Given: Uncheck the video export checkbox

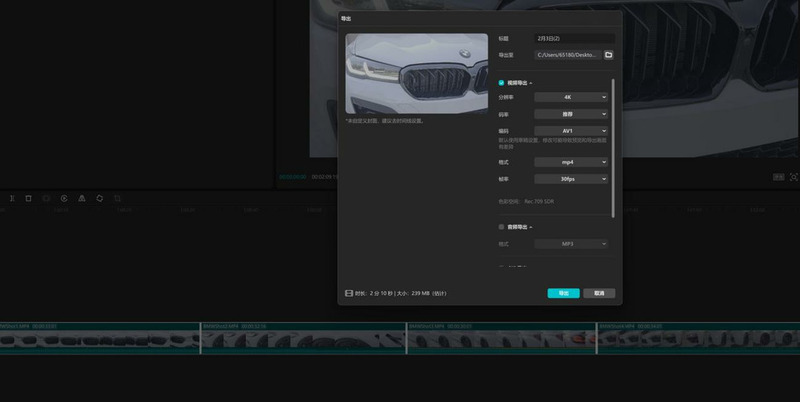Looking at the screenshot, I should coord(501,83).
